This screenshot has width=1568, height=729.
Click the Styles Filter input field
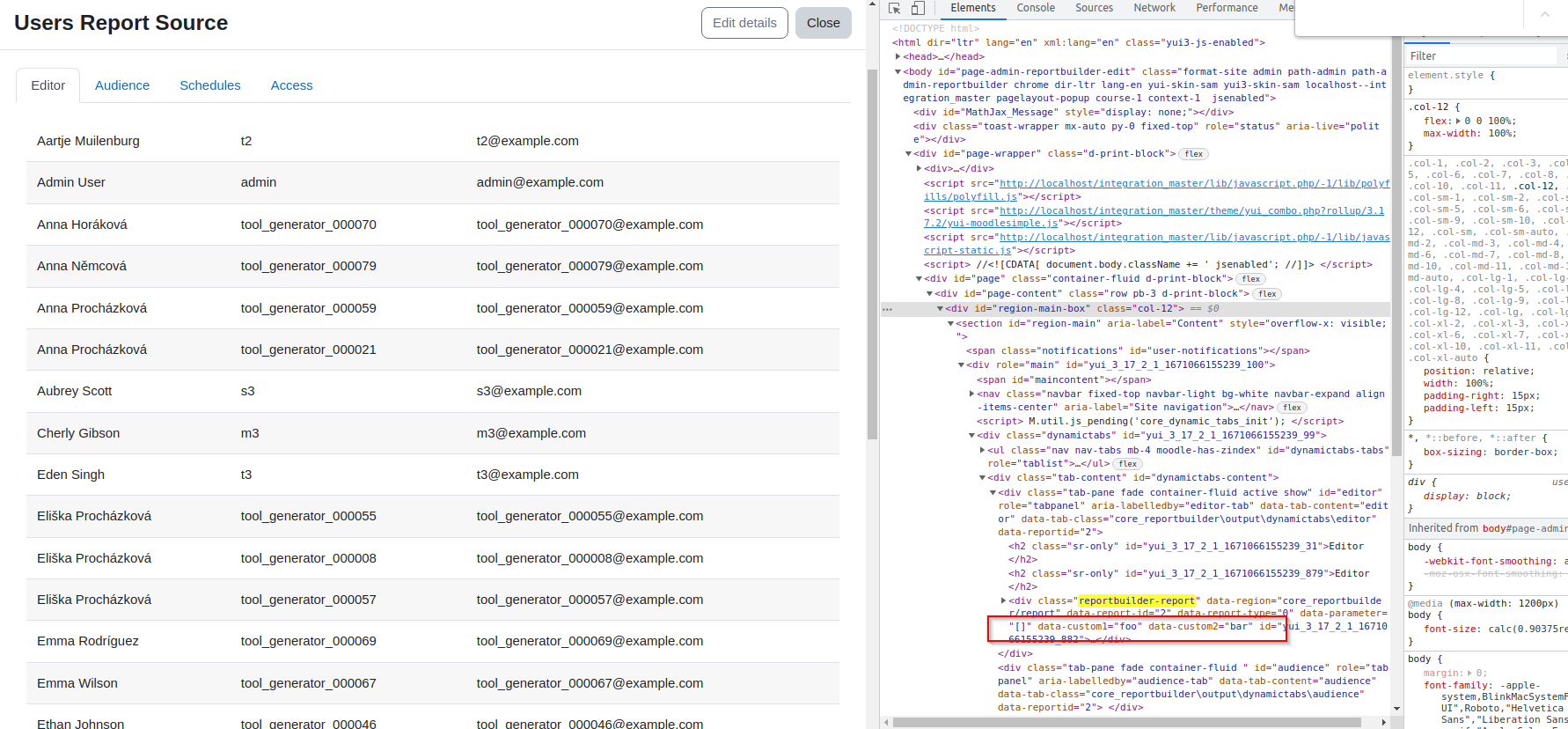(x=1481, y=56)
